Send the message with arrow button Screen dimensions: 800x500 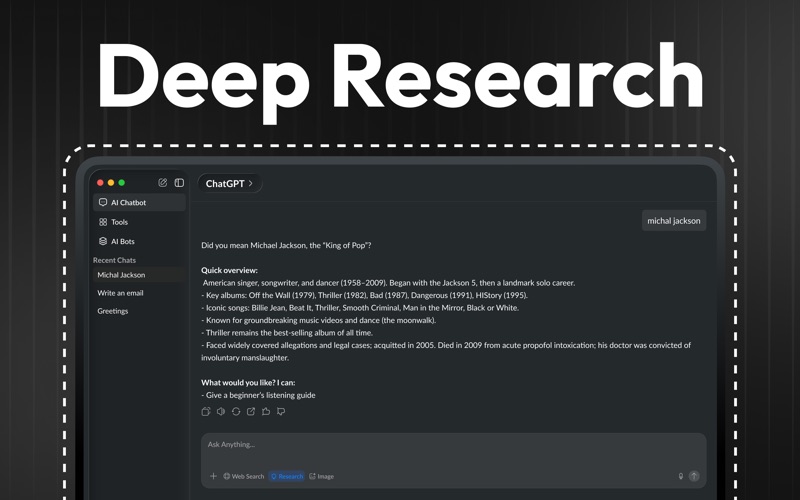coord(694,476)
